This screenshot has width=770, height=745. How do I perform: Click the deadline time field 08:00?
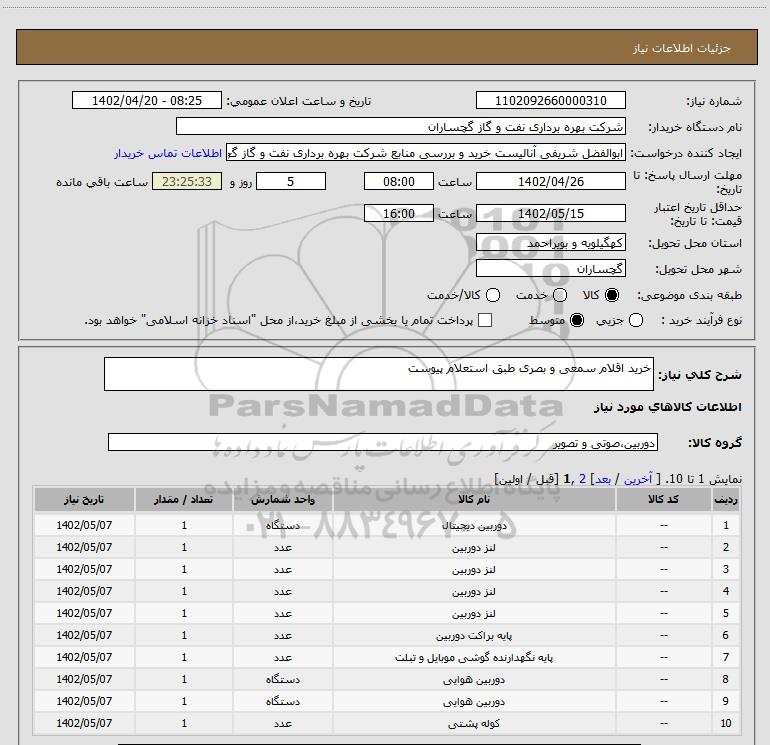tap(399, 181)
